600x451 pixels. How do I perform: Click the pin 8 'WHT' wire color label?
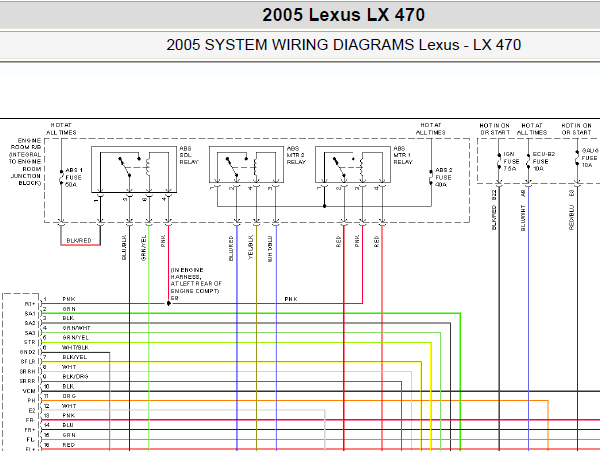pyautogui.click(x=69, y=367)
